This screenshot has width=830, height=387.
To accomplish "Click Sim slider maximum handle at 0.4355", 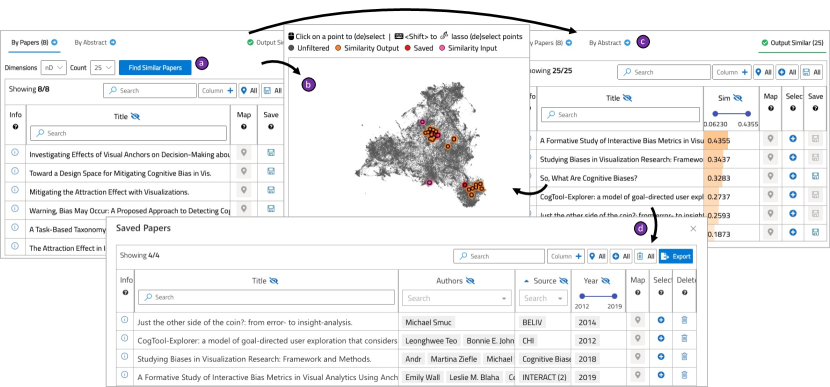I will click(x=748, y=113).
